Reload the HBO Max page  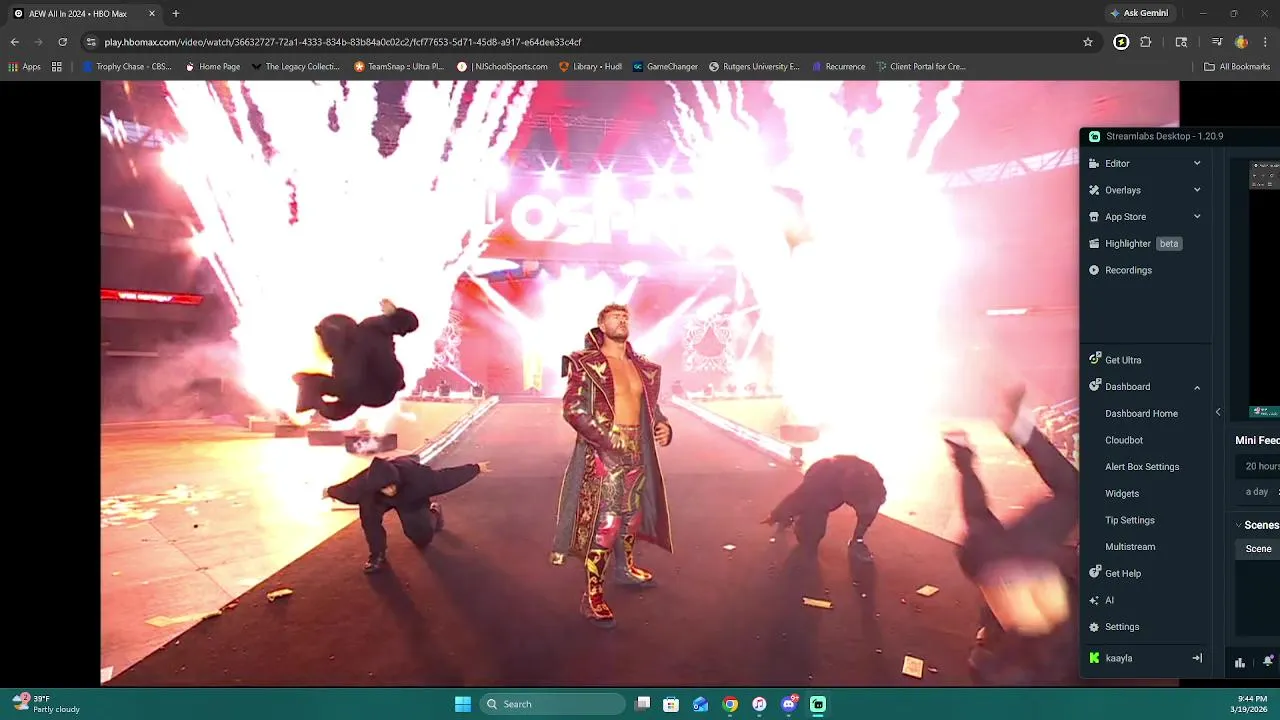click(63, 42)
